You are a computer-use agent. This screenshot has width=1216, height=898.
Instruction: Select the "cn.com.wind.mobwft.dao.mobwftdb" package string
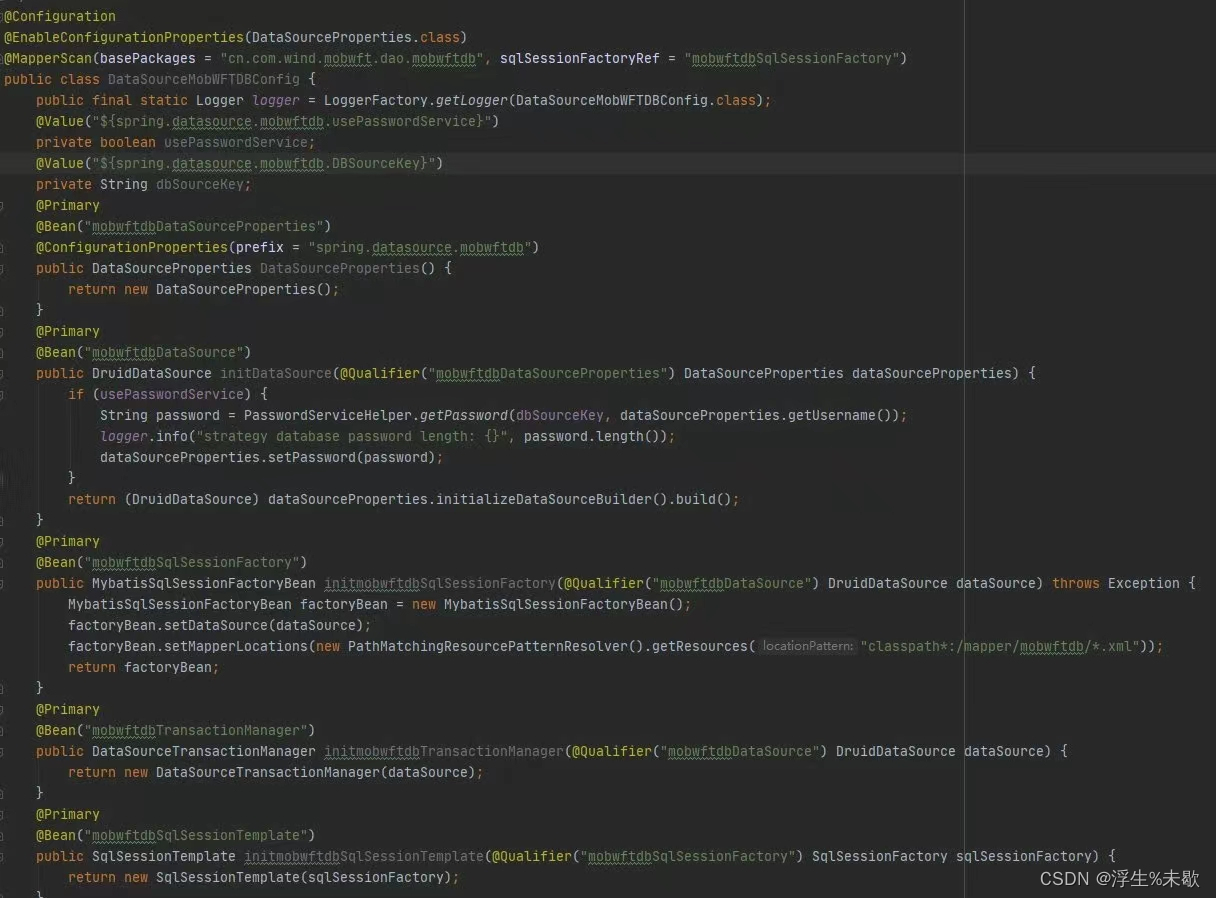(352, 58)
